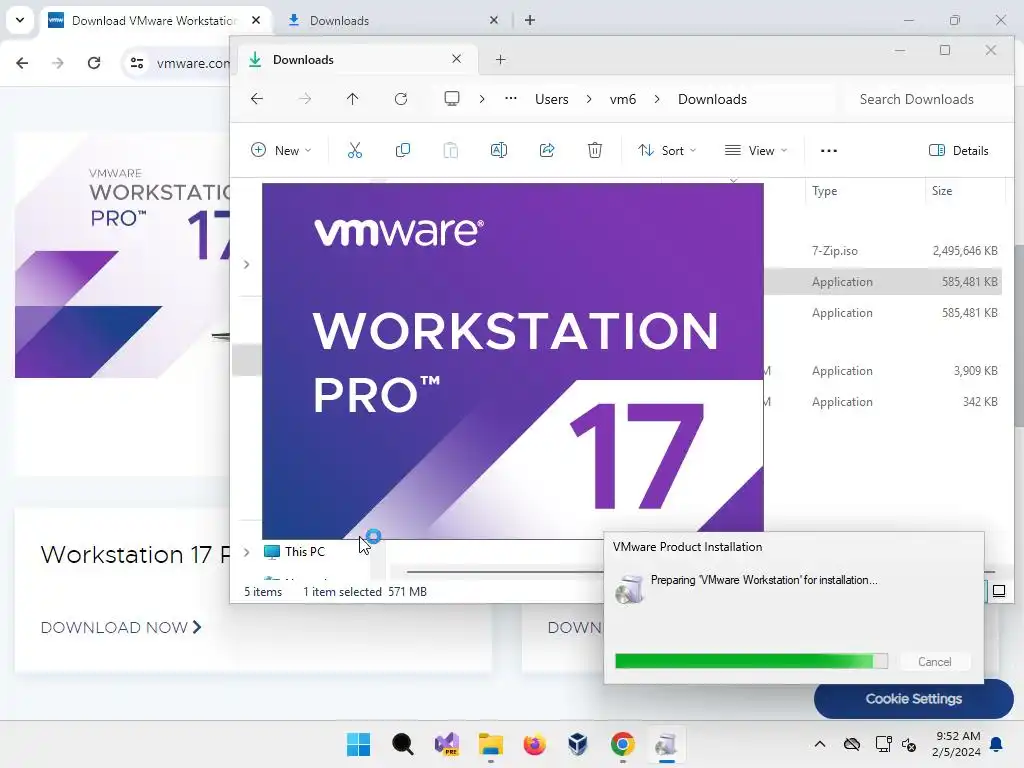This screenshot has height=768, width=1024.
Task: Open the Sort dropdown menu
Action: click(667, 151)
